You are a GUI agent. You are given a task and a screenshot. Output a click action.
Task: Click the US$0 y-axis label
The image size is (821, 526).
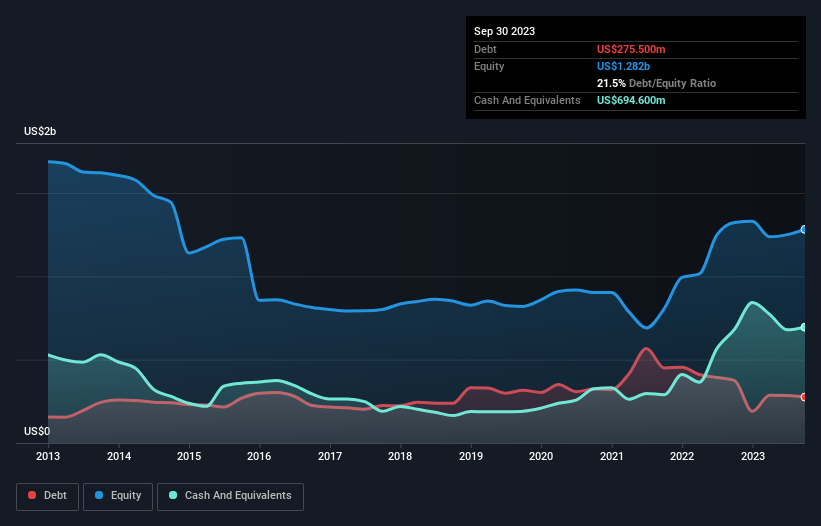(x=37, y=432)
